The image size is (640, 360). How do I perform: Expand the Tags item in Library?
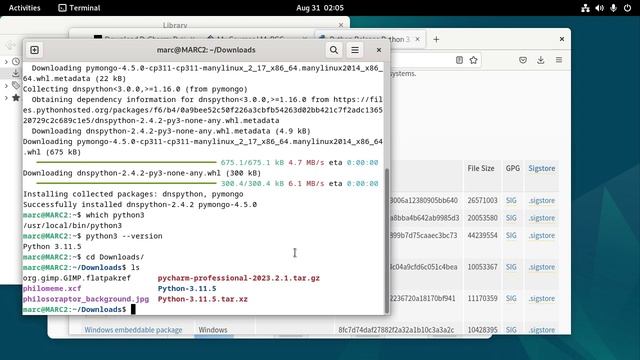[x=6, y=86]
